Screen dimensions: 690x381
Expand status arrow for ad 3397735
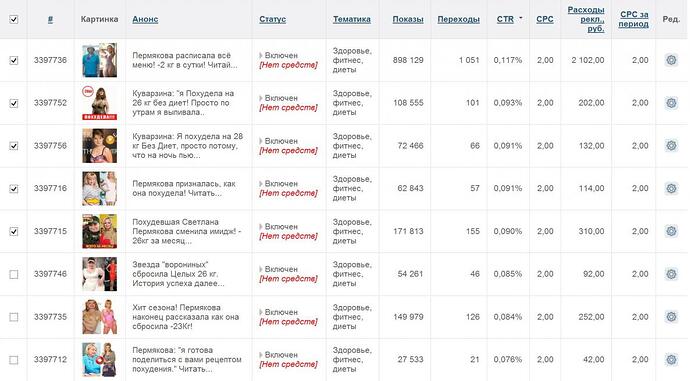tap(261, 312)
